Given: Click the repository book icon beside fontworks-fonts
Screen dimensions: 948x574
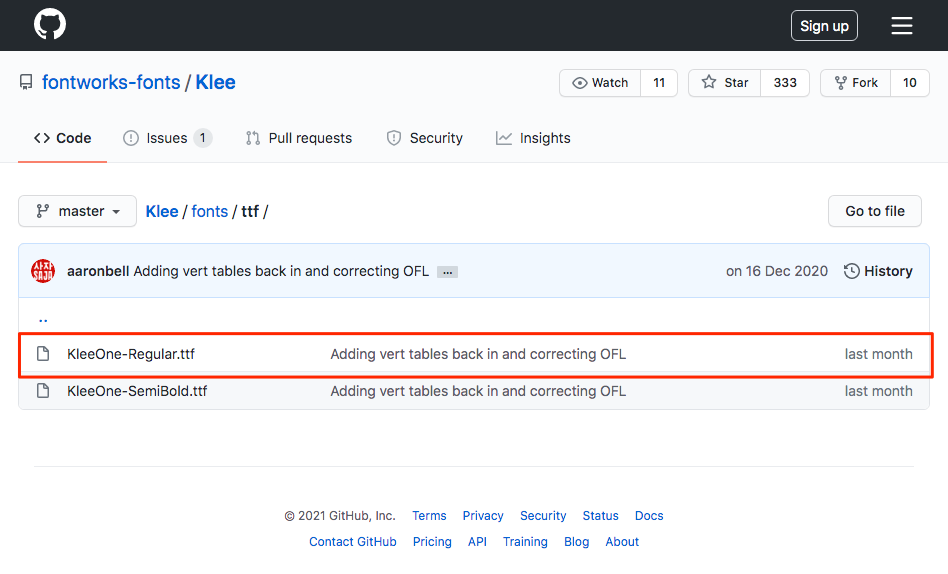Looking at the screenshot, I should point(26,82).
